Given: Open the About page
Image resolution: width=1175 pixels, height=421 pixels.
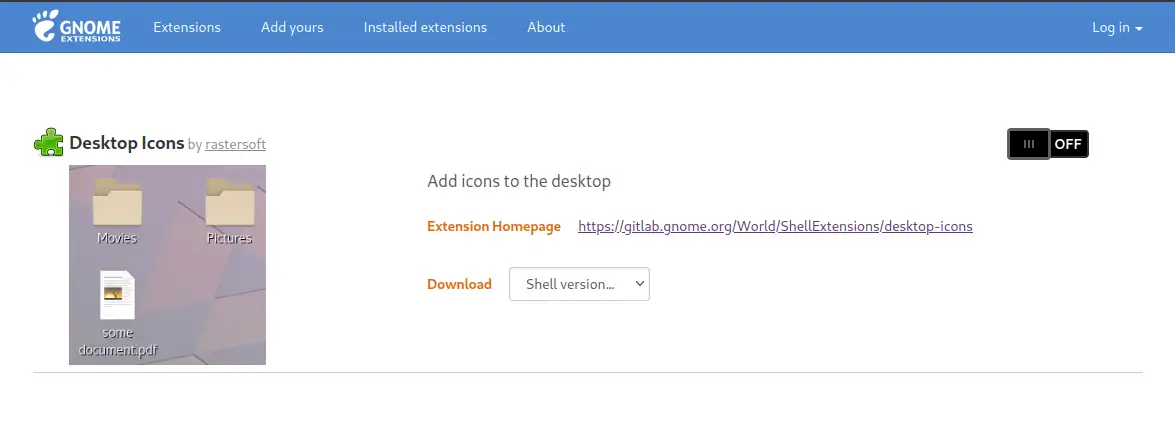Looking at the screenshot, I should pyautogui.click(x=546, y=27).
